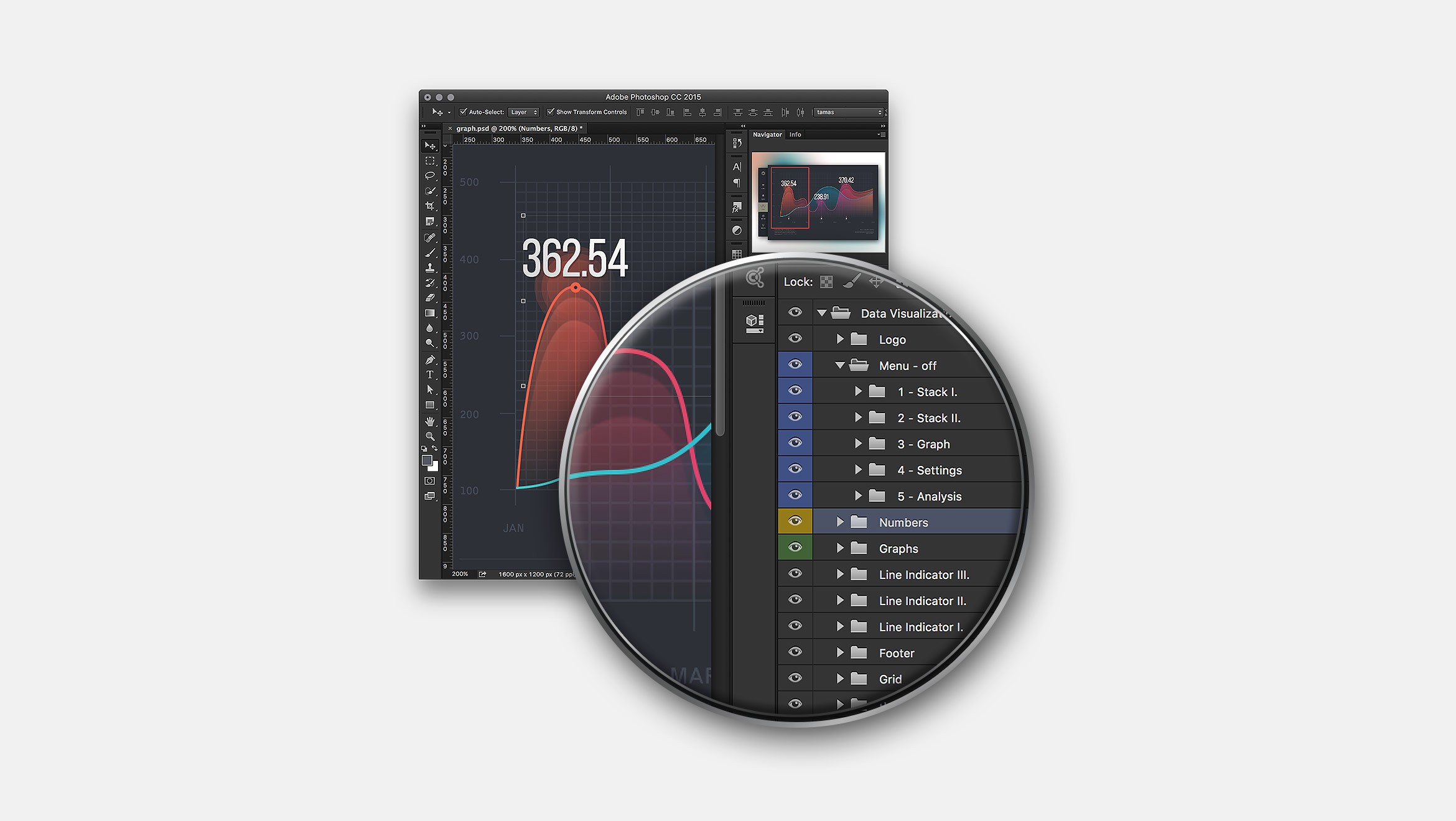Expand the Numbers layer group
Screen dimensions: 1456x821
tap(841, 522)
